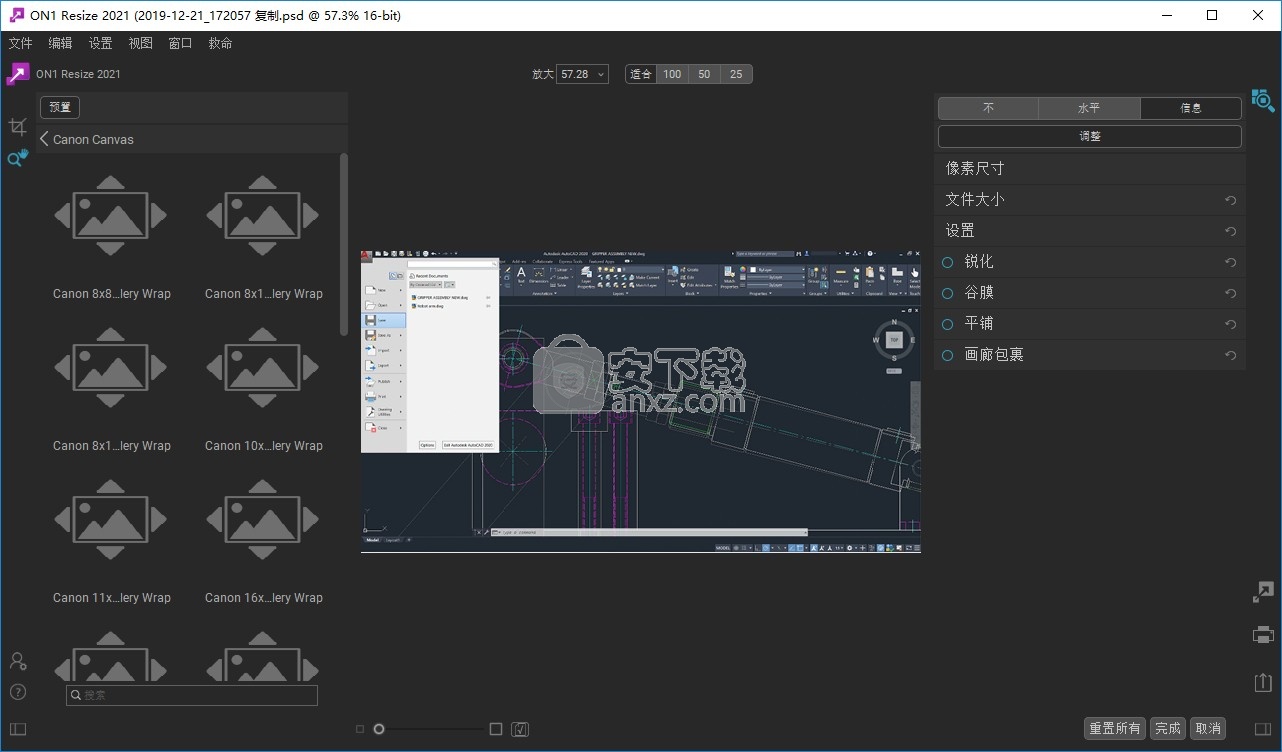Screen dimensions: 1282x752
Task: Open the help question mark icon
Action: [x=17, y=692]
